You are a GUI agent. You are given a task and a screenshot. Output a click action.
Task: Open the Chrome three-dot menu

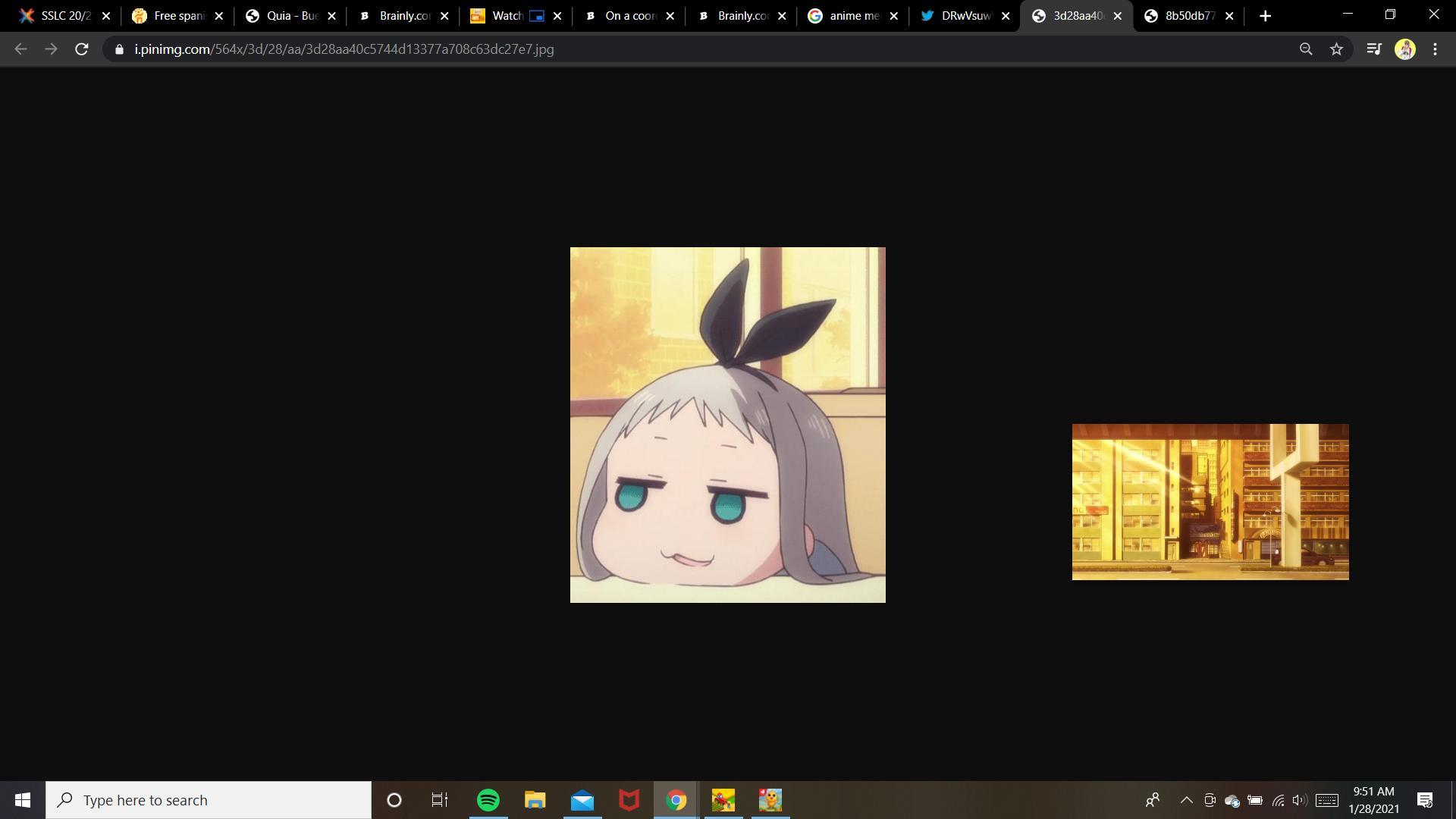(x=1435, y=49)
